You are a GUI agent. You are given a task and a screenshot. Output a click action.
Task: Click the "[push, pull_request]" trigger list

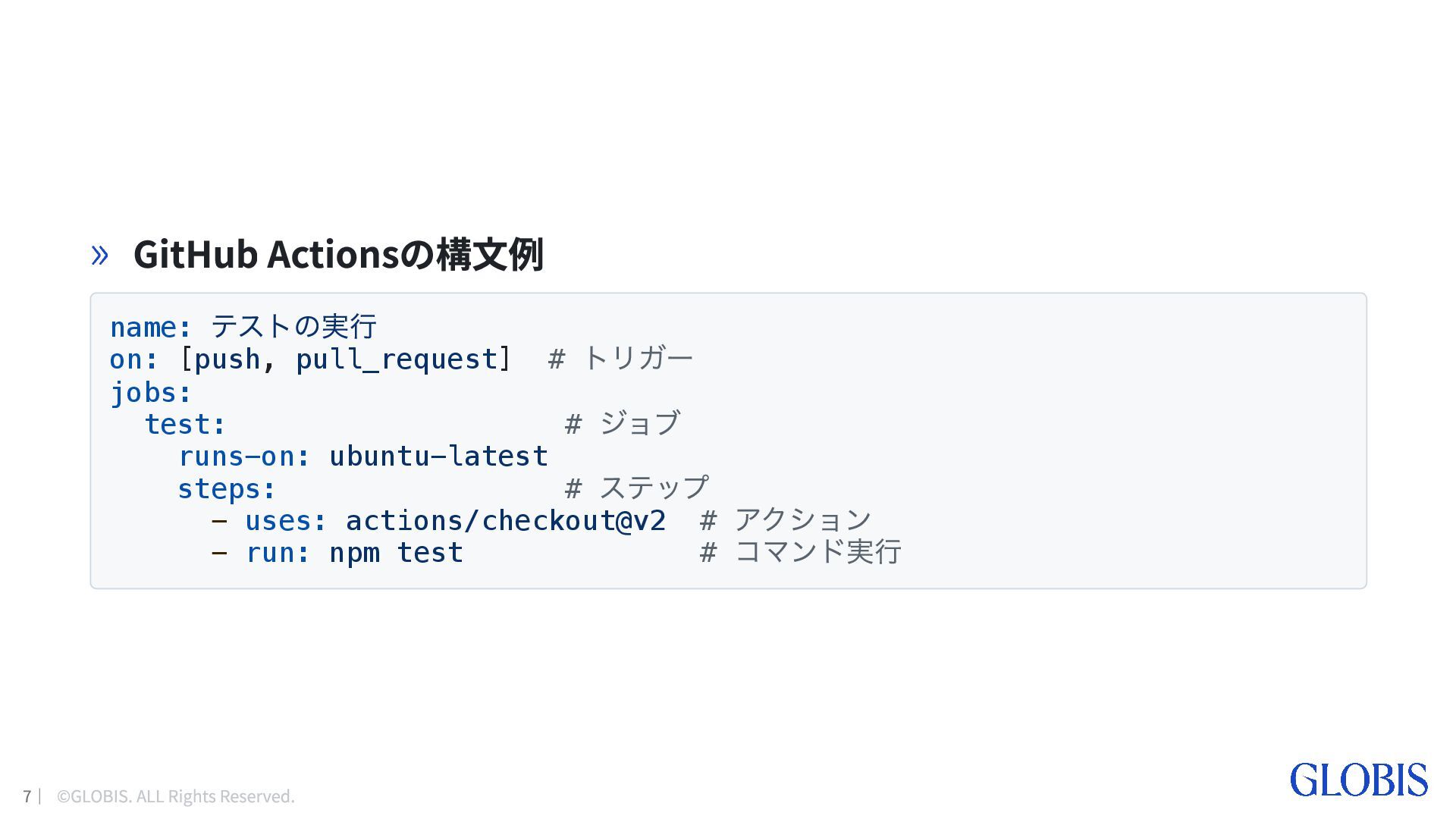[x=346, y=359]
